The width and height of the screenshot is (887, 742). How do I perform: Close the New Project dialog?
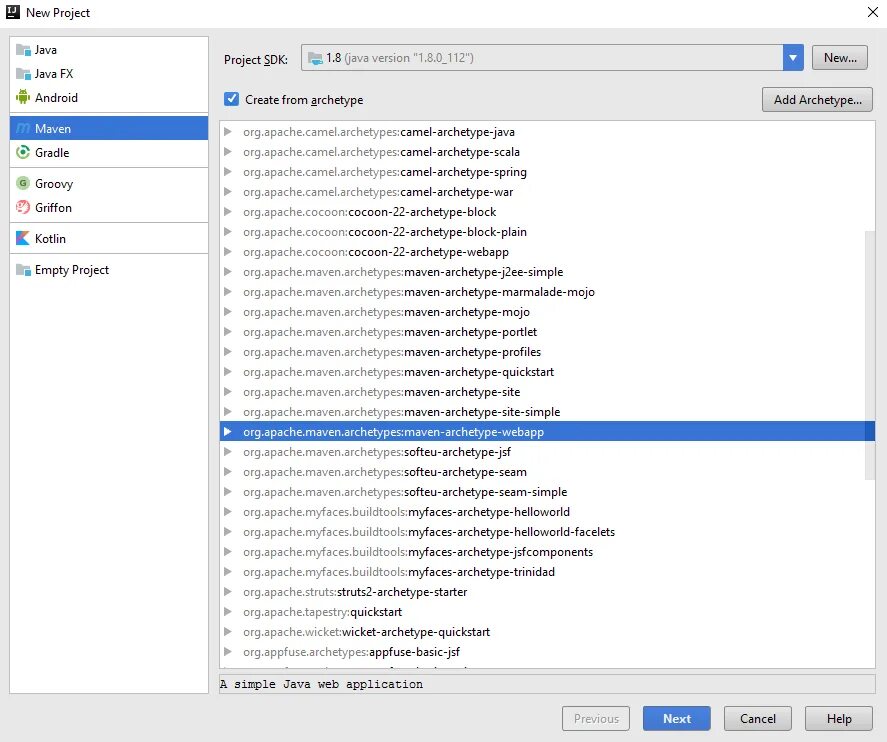(873, 12)
